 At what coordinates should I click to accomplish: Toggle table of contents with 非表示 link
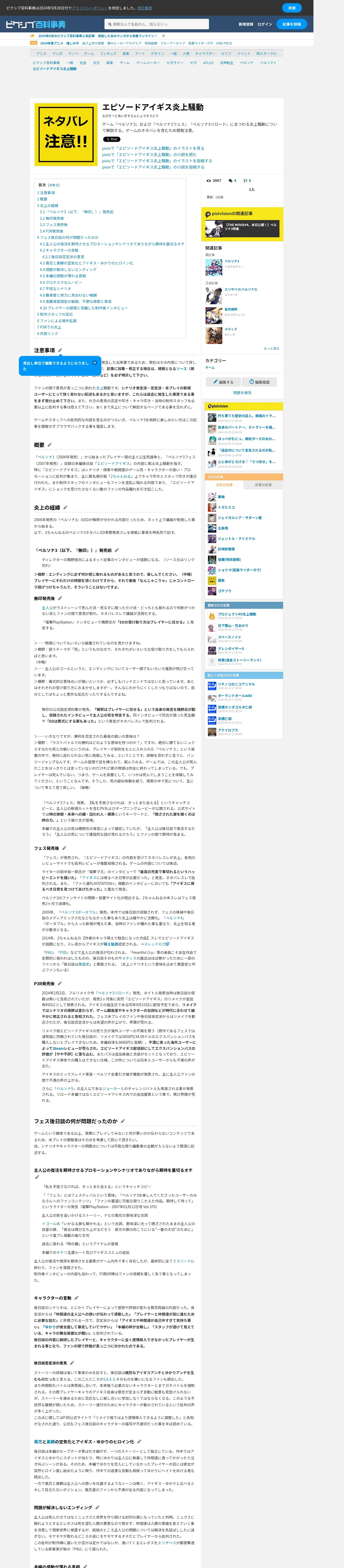[x=54, y=185]
